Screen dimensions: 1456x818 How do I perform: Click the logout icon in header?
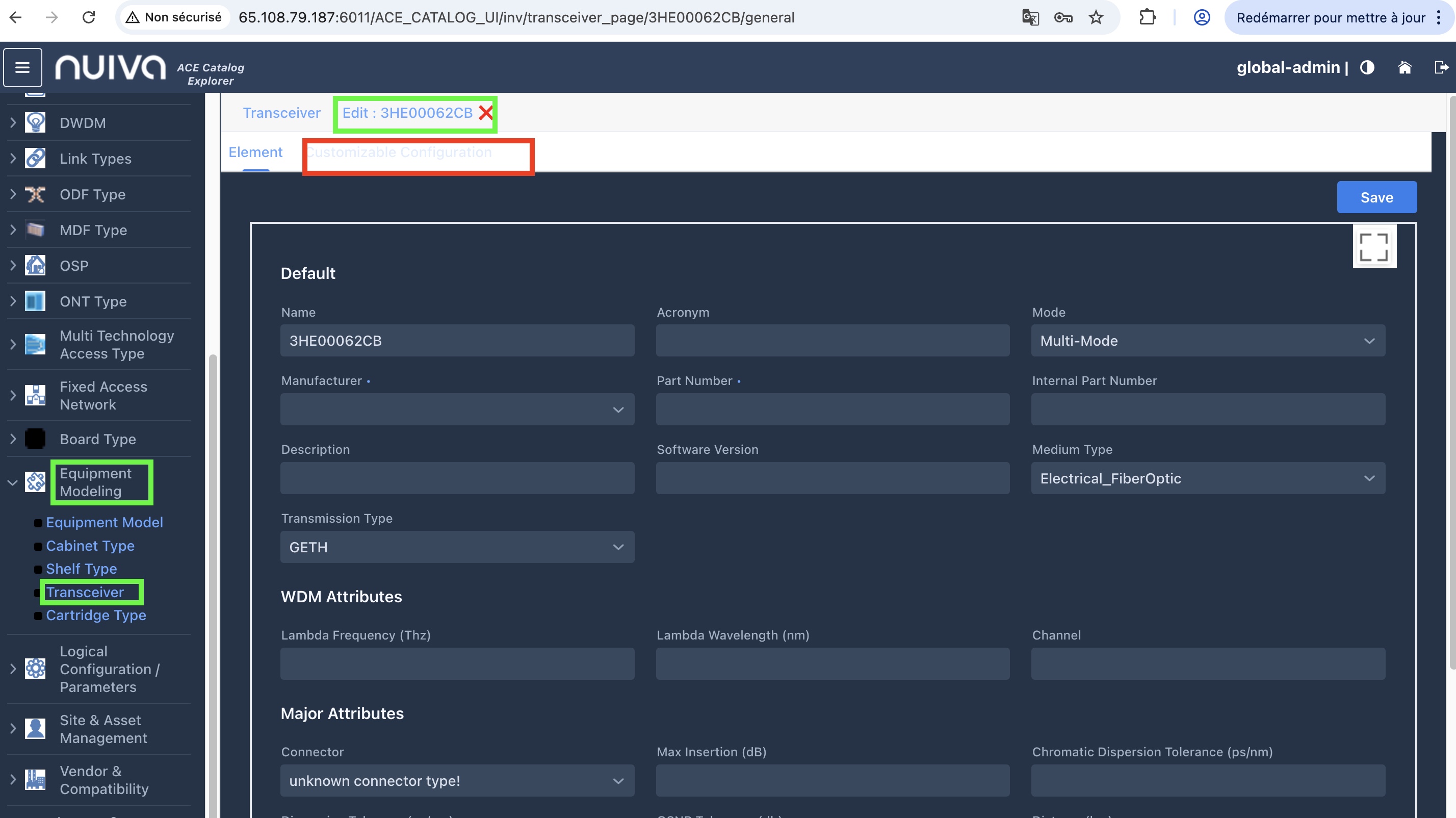point(1441,67)
